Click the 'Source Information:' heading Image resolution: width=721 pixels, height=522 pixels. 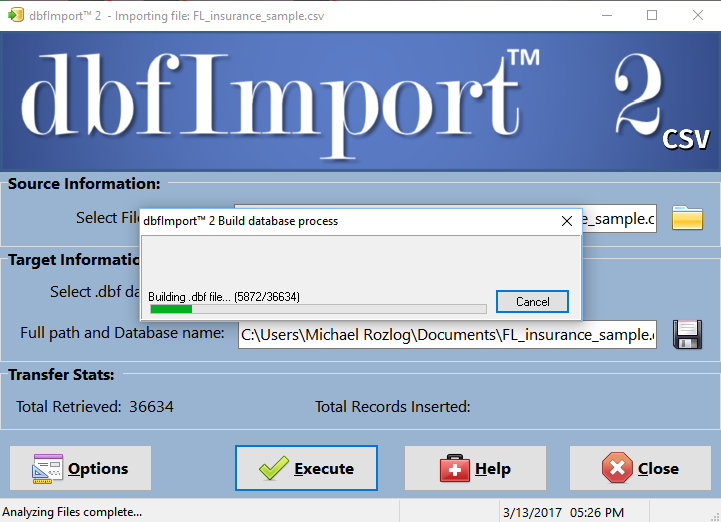click(x=84, y=184)
